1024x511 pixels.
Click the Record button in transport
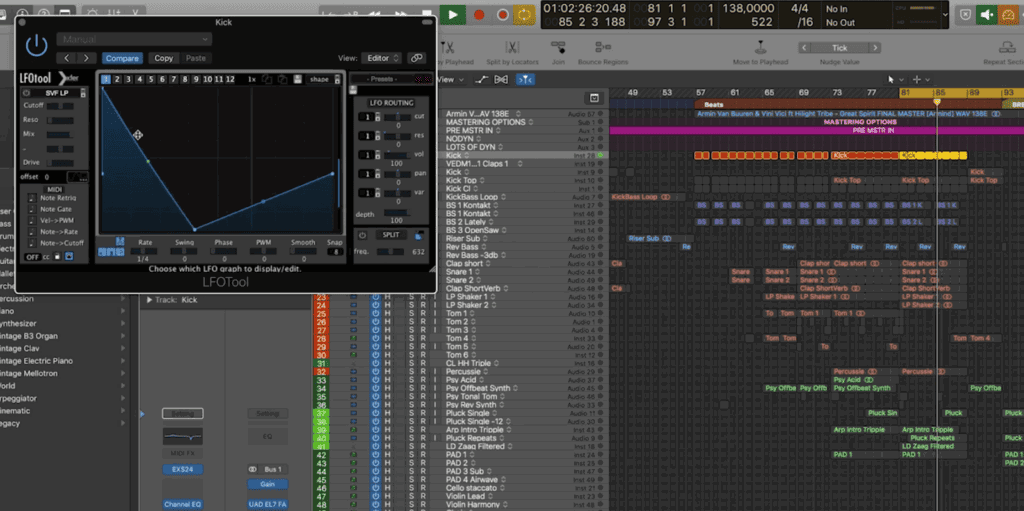pos(478,15)
